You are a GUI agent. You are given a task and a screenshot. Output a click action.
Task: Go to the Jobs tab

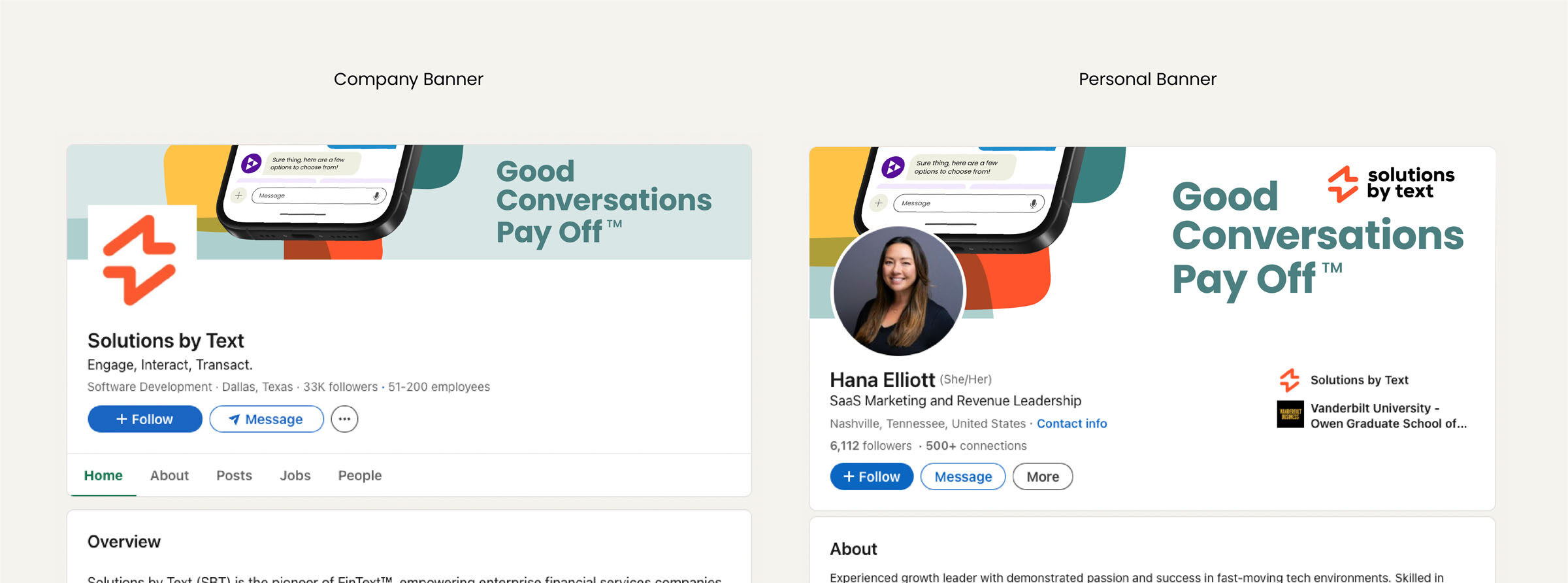[295, 475]
